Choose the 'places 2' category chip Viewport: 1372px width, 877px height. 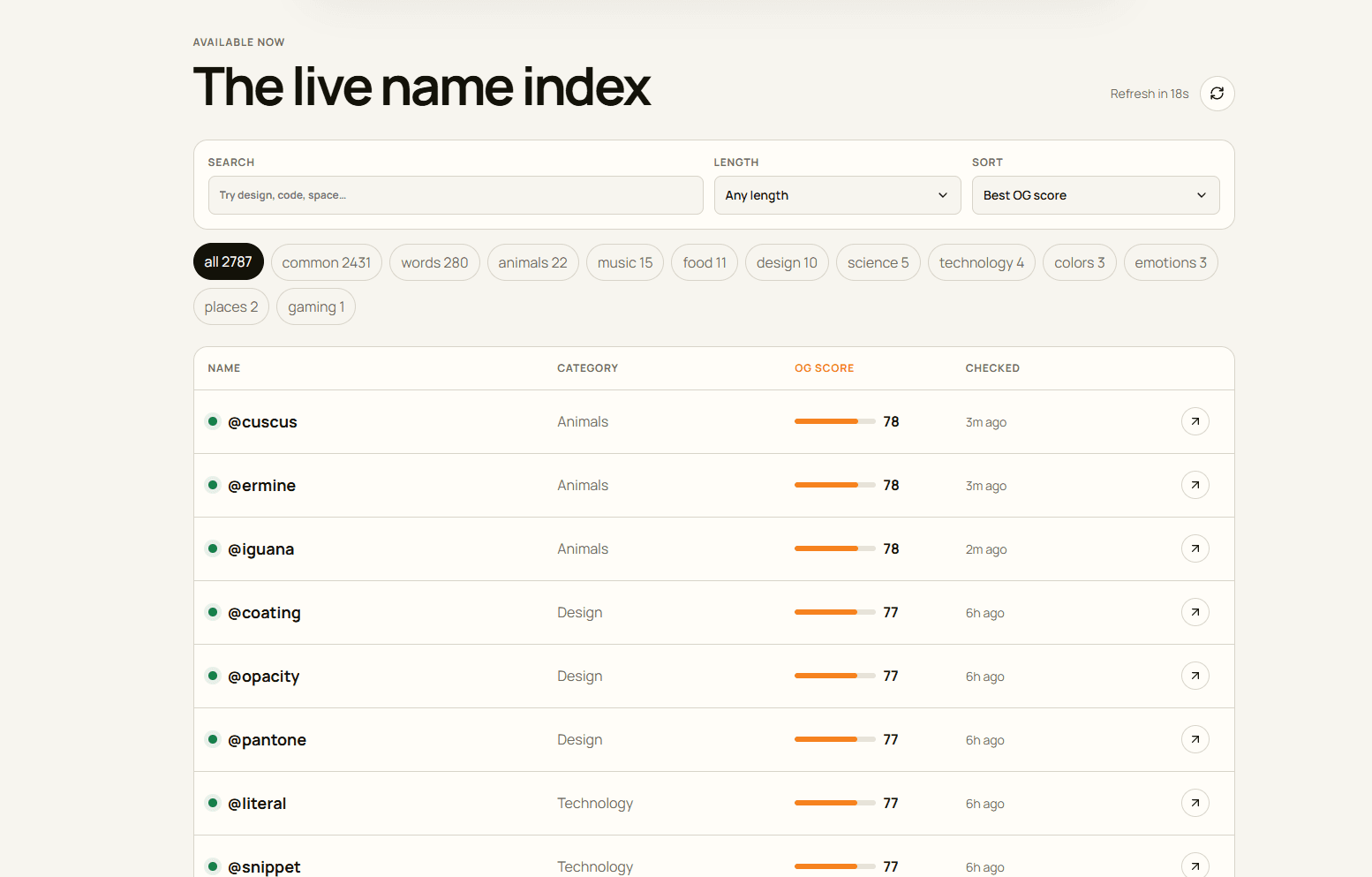231,306
